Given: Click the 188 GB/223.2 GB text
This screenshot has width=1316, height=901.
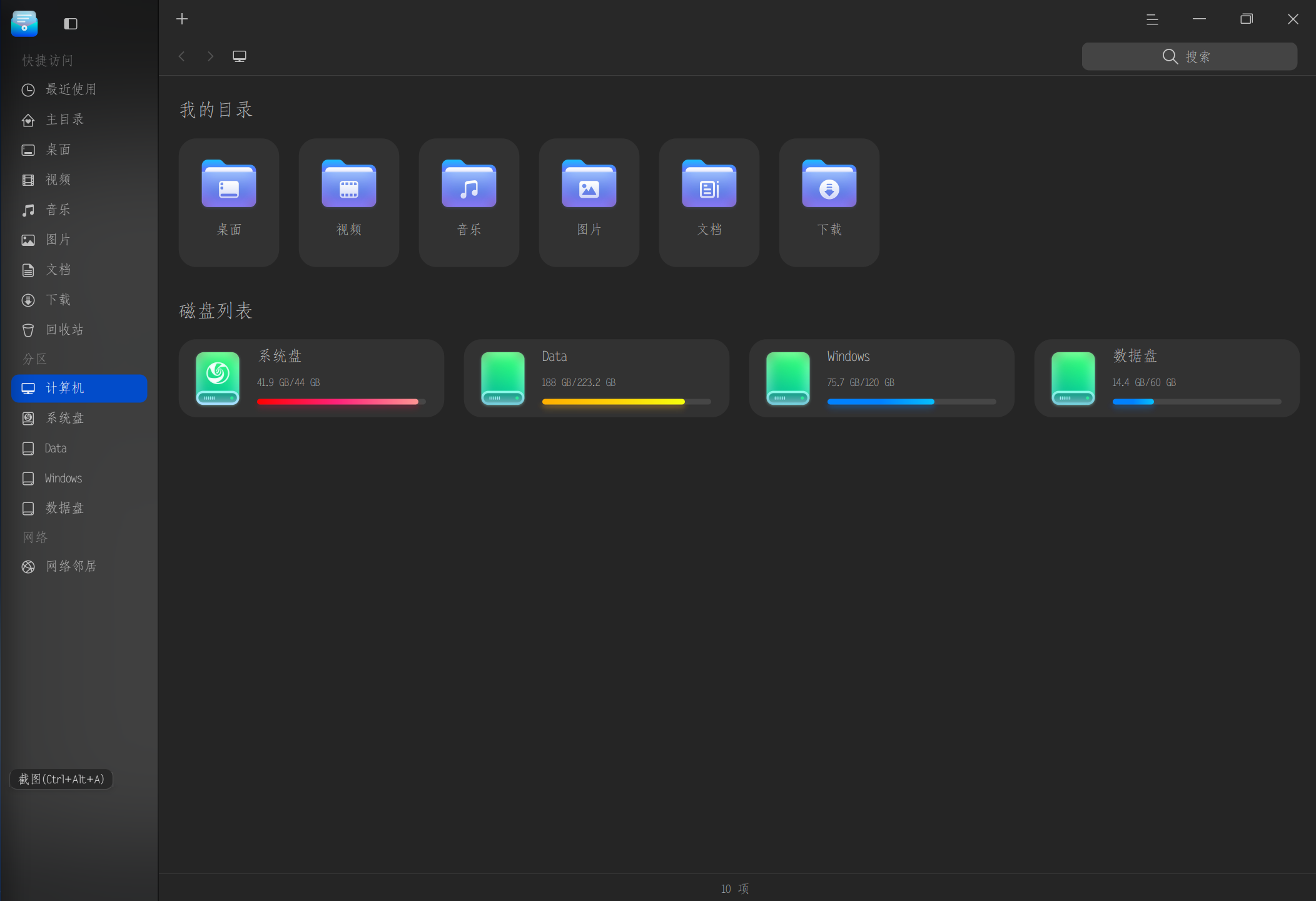Looking at the screenshot, I should [579, 382].
